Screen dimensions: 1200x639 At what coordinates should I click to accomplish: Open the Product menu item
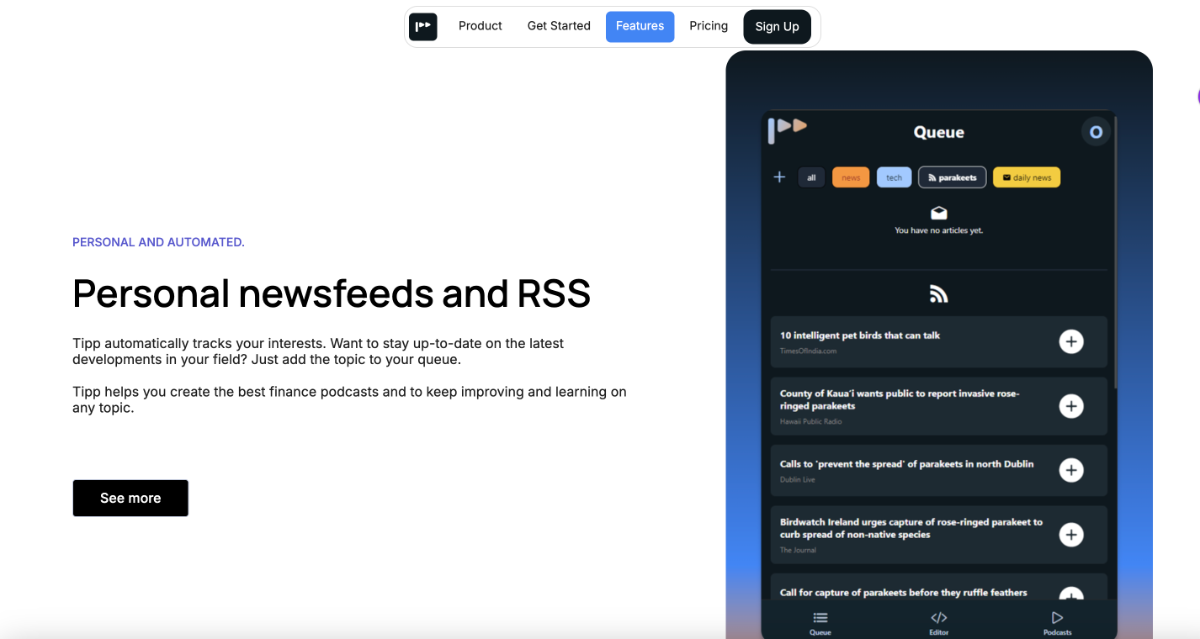pyautogui.click(x=480, y=26)
